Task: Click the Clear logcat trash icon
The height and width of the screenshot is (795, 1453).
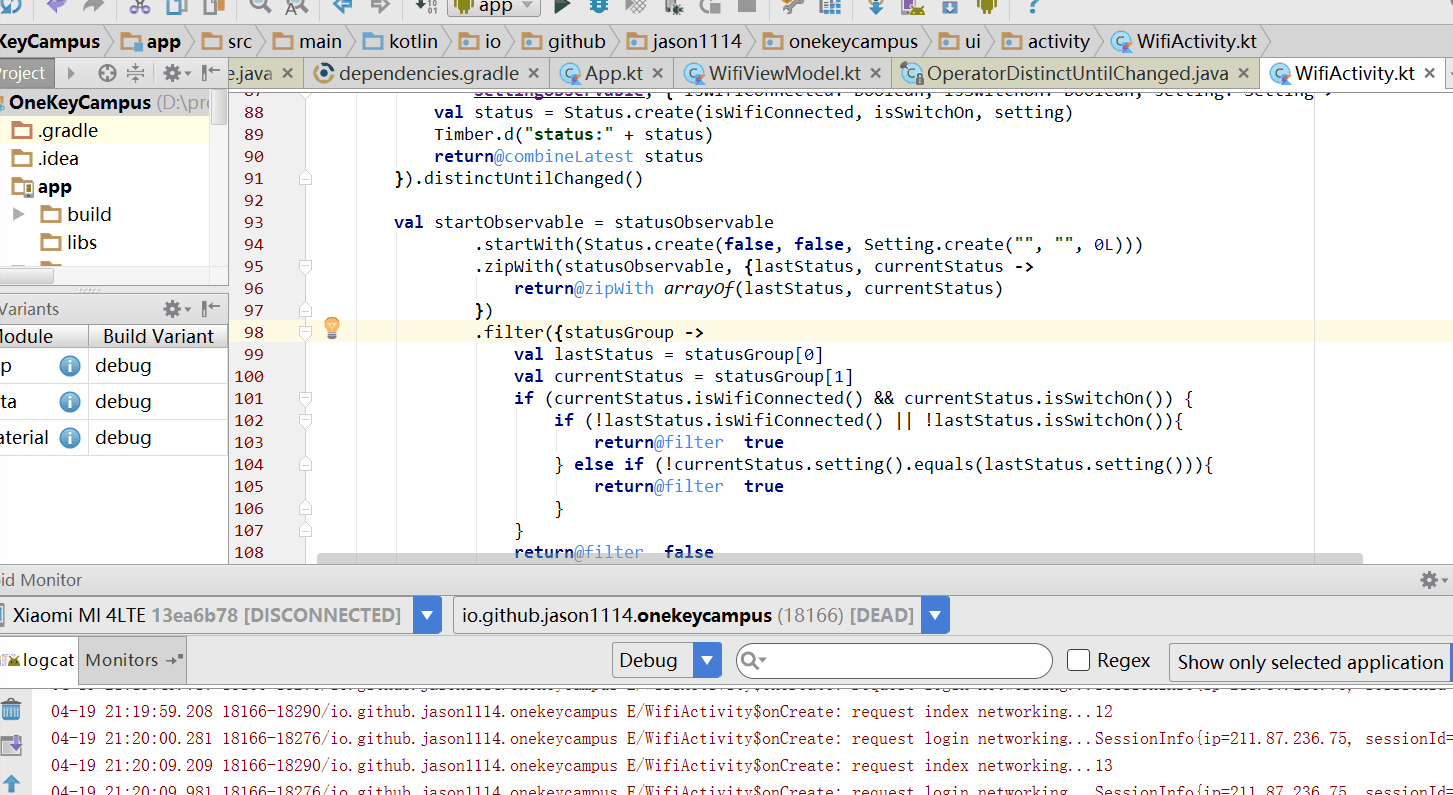Action: [x=11, y=710]
